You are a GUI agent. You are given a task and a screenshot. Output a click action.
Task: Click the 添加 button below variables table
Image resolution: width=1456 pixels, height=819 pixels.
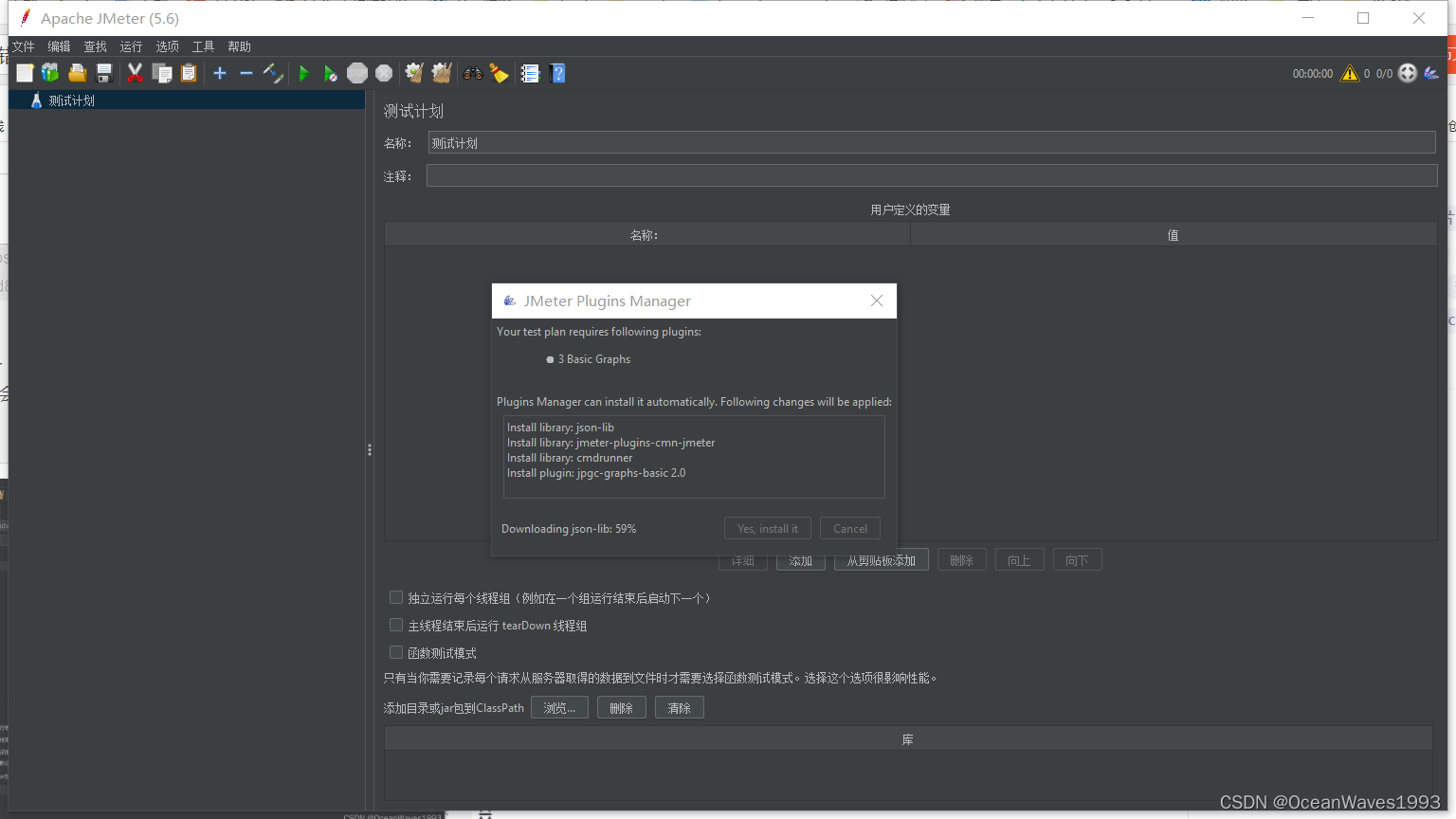(801, 560)
